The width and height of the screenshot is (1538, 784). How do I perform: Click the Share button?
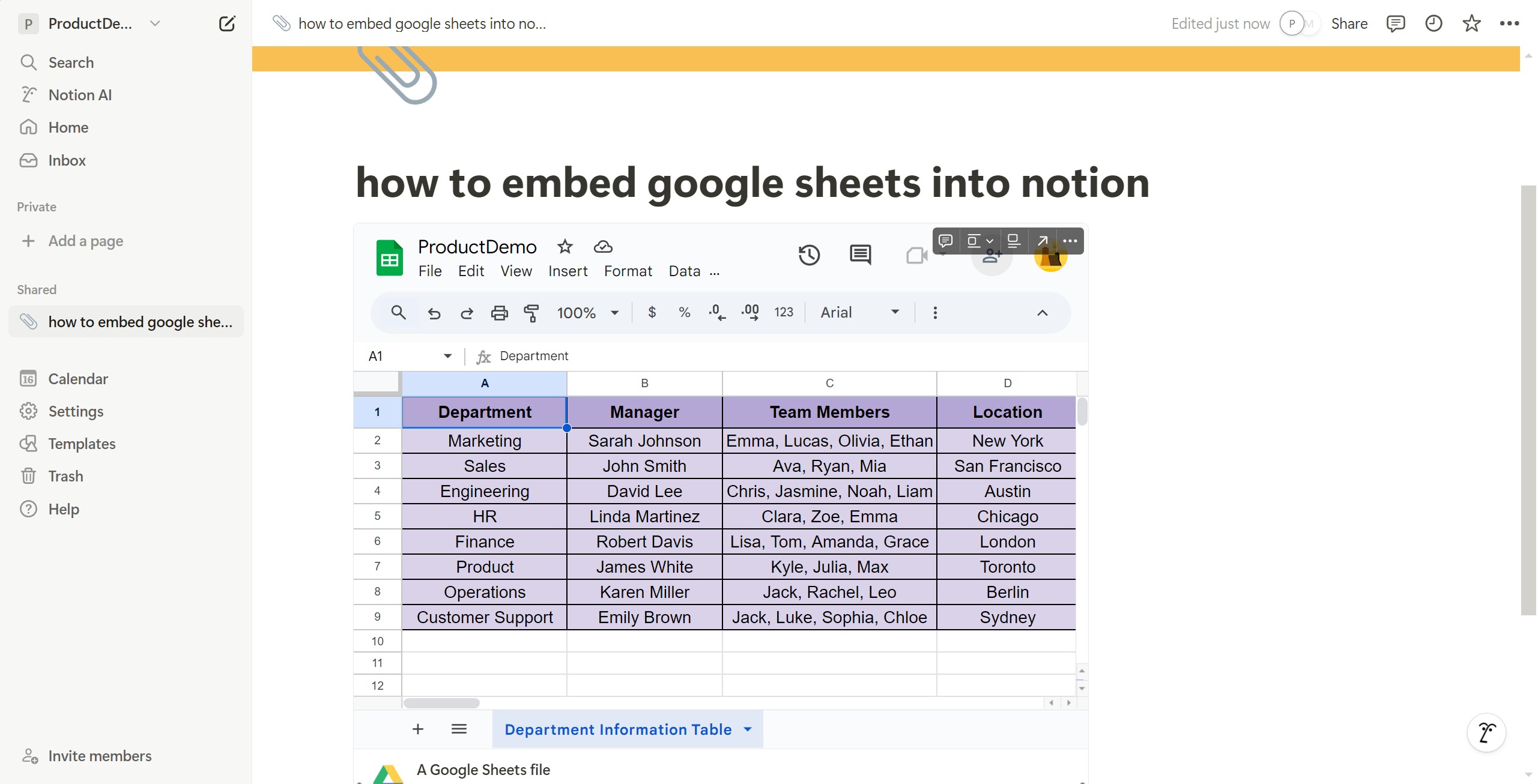point(1349,23)
